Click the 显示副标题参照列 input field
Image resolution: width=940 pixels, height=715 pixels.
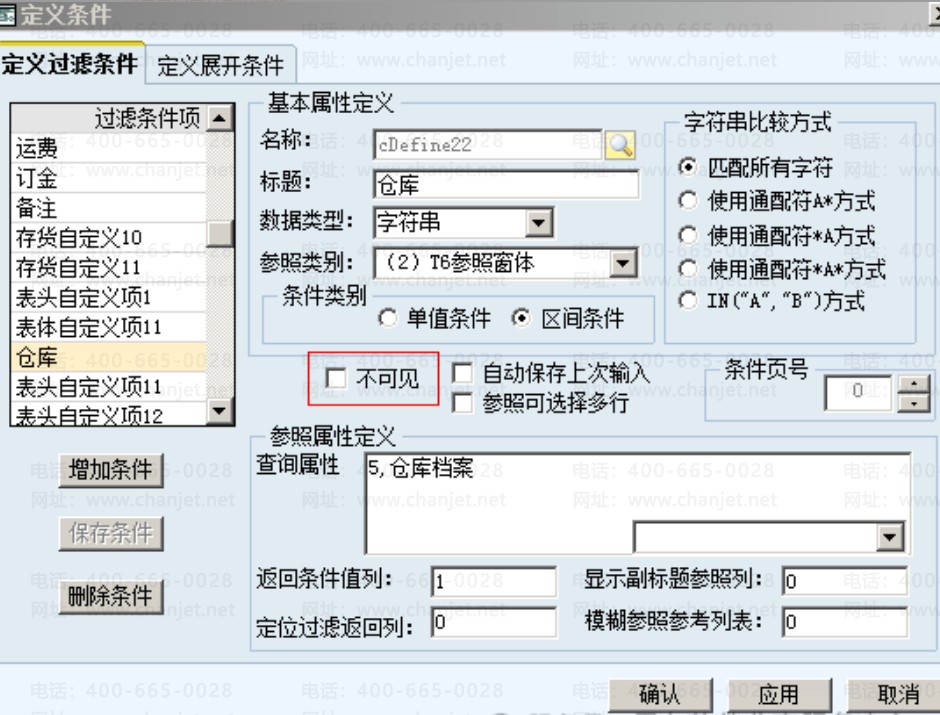pyautogui.click(x=845, y=581)
